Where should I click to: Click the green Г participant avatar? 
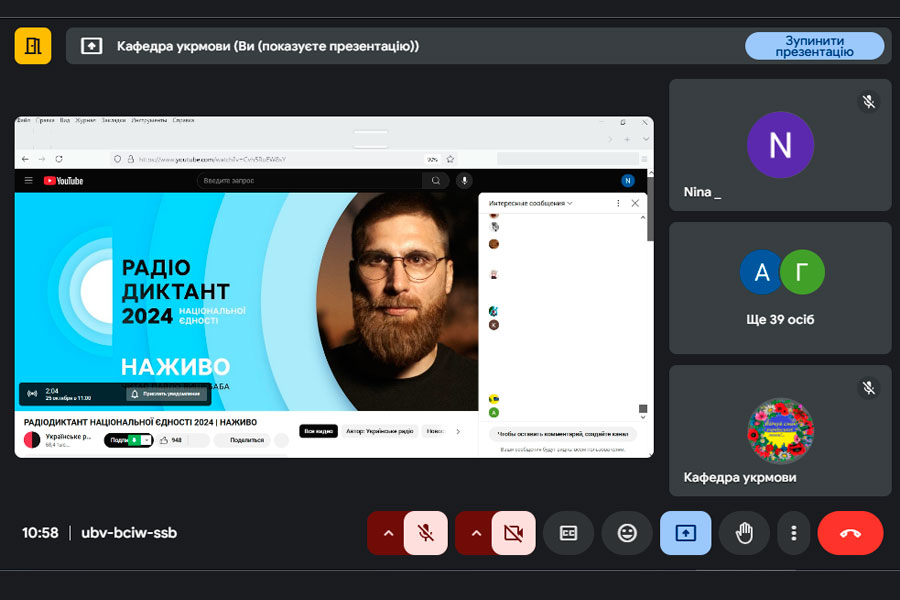click(x=802, y=272)
